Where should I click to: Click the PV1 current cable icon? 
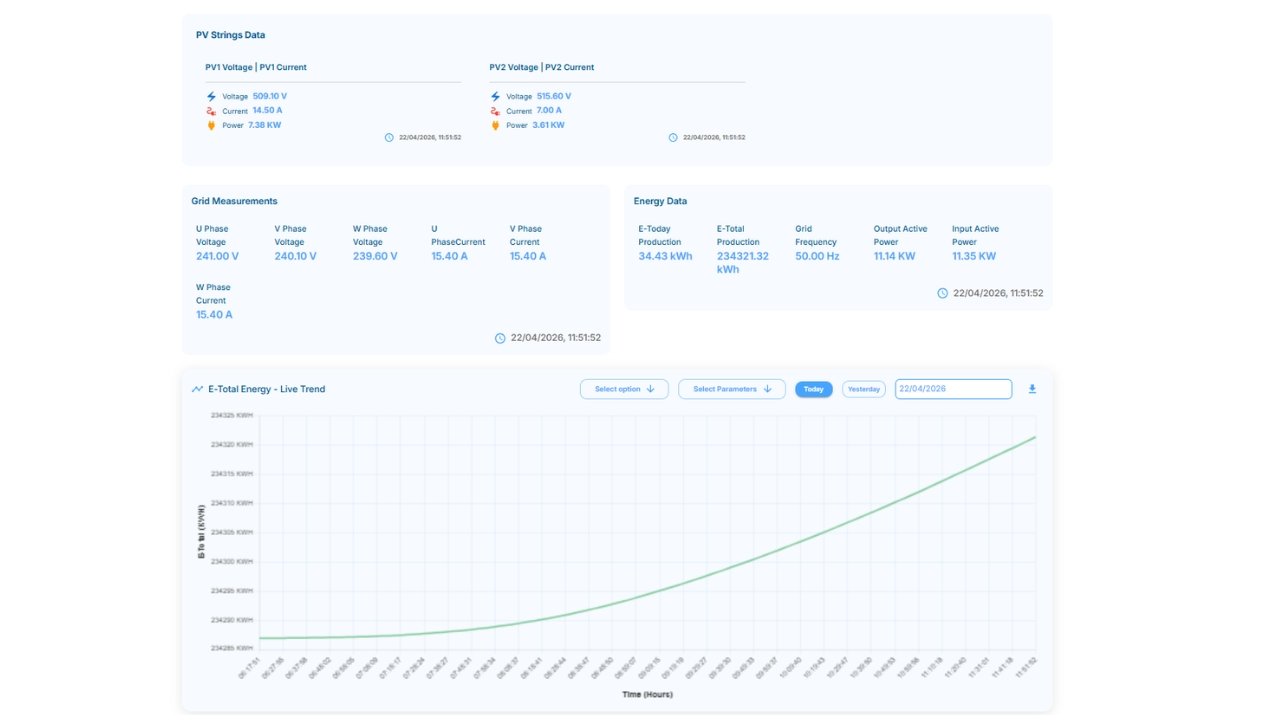(x=211, y=111)
